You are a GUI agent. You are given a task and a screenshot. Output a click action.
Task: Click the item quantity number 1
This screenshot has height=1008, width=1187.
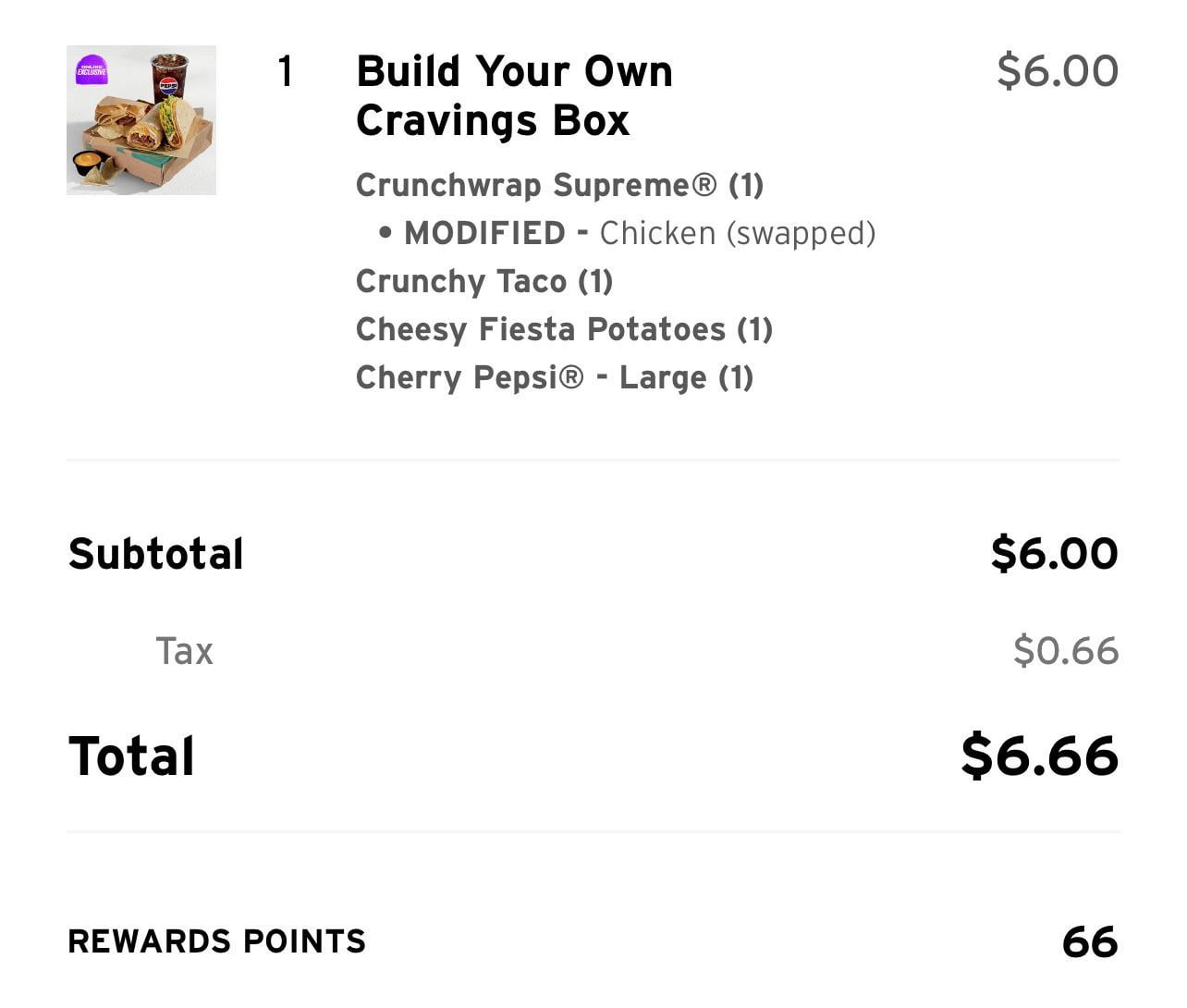286,71
